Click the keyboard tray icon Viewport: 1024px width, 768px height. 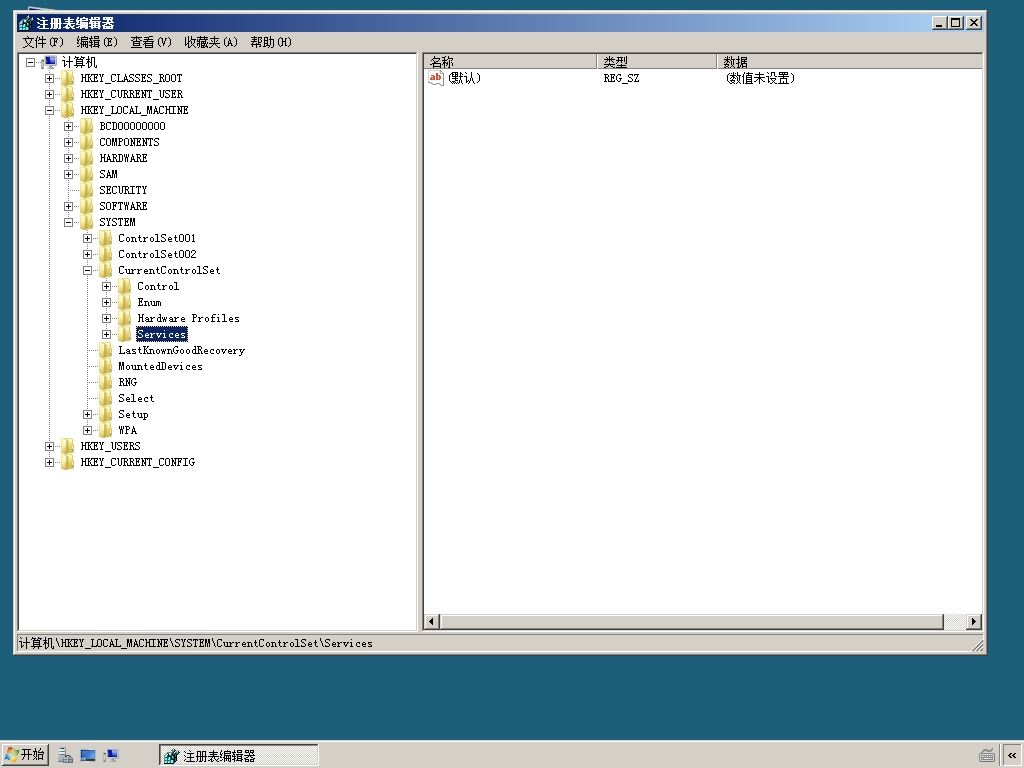click(987, 756)
